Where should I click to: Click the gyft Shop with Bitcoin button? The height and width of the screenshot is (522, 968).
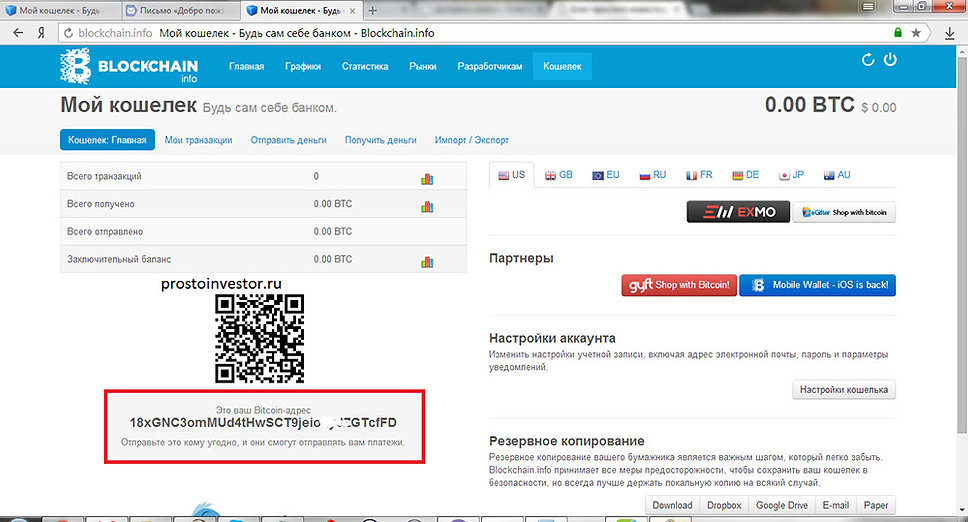[x=679, y=285]
